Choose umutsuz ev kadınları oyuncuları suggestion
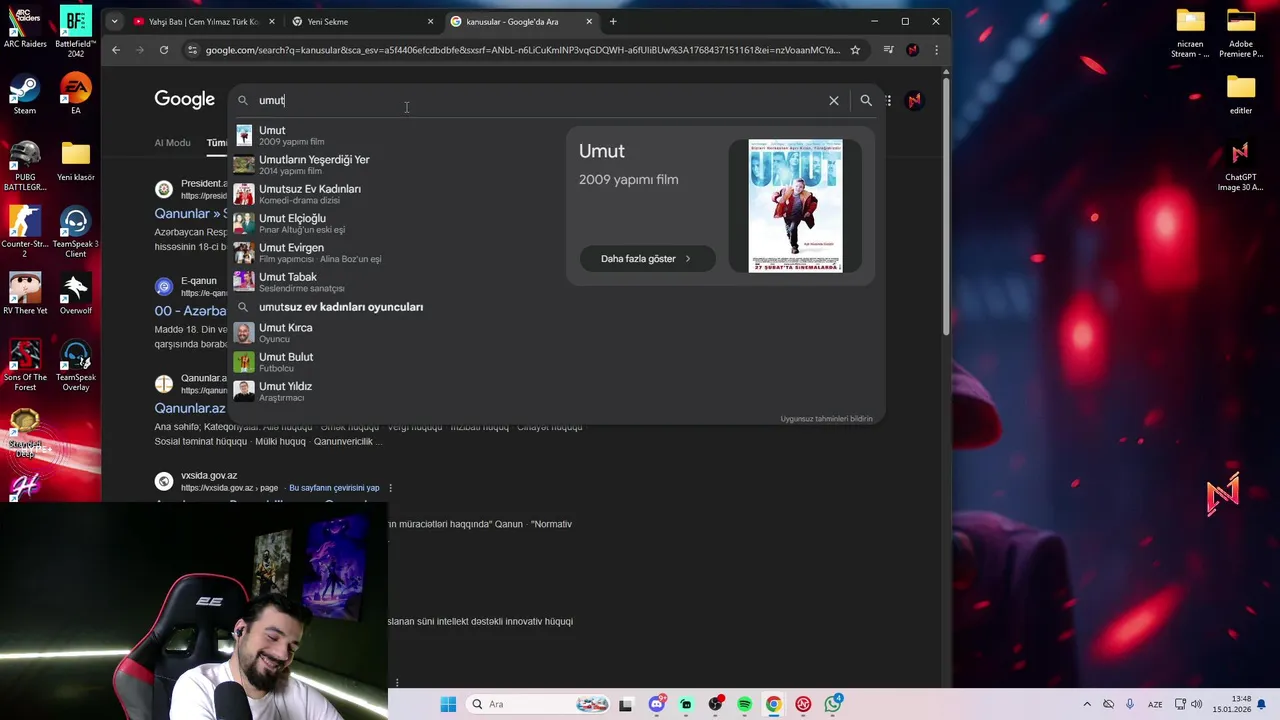1280x720 pixels. (396, 307)
